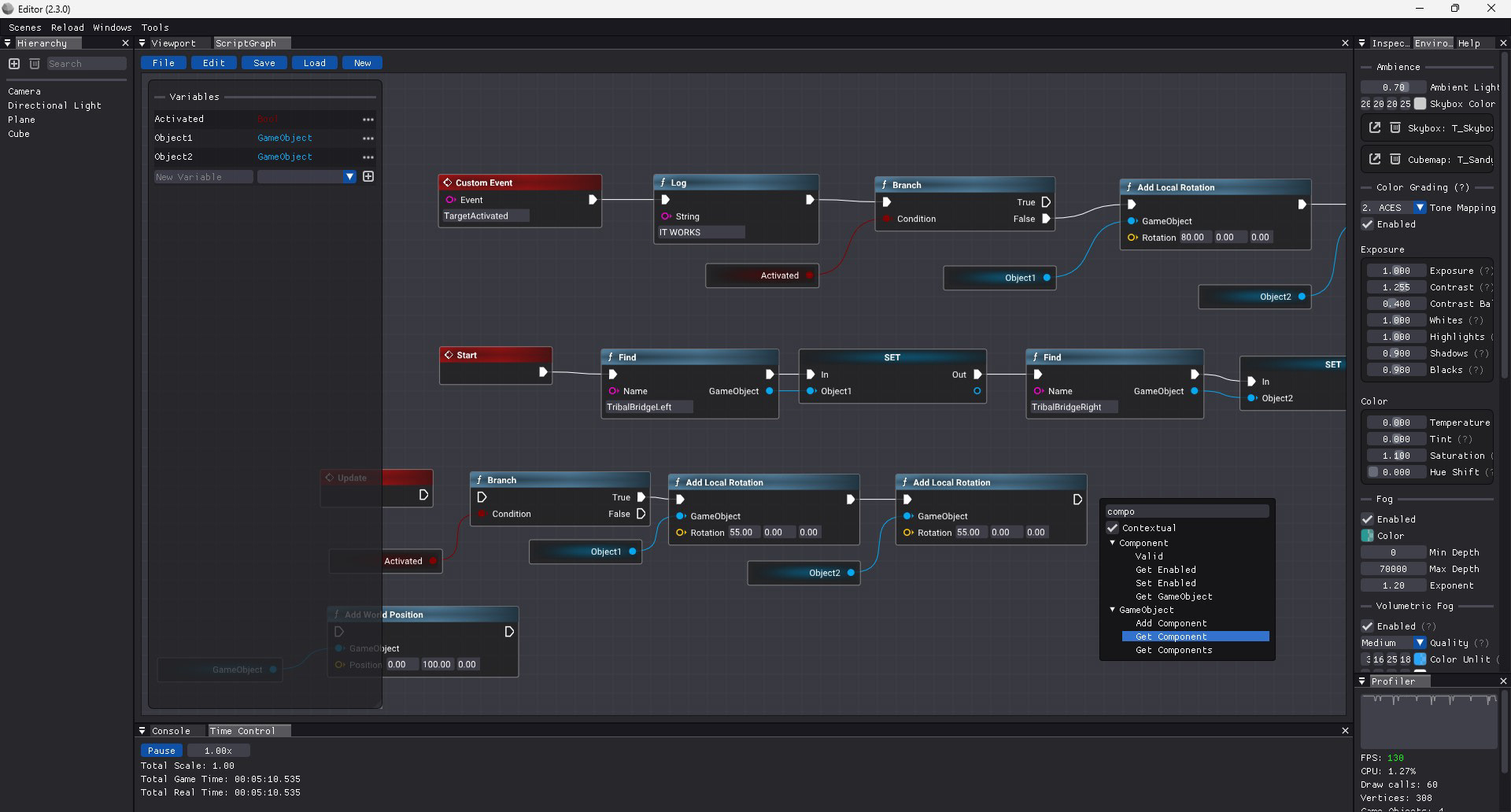Collapse the Component category in node search
Image resolution: width=1511 pixels, height=812 pixels.
(x=1113, y=543)
